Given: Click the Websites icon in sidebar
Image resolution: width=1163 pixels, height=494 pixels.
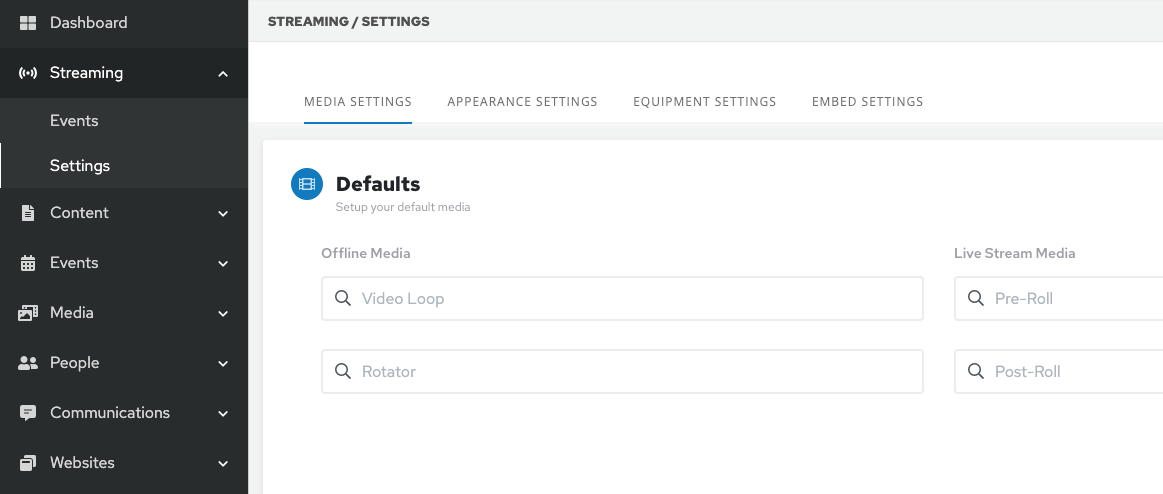Looking at the screenshot, I should coord(28,463).
